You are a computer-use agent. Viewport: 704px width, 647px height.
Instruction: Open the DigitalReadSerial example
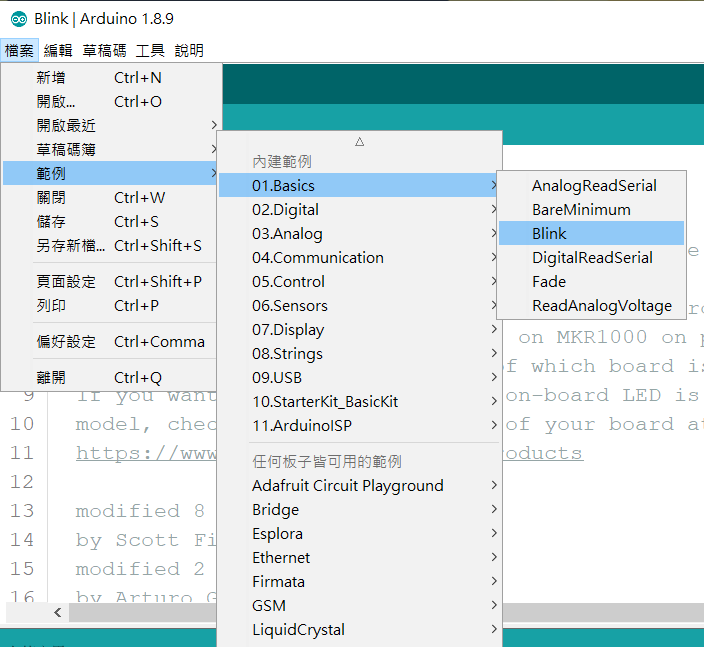[591, 258]
